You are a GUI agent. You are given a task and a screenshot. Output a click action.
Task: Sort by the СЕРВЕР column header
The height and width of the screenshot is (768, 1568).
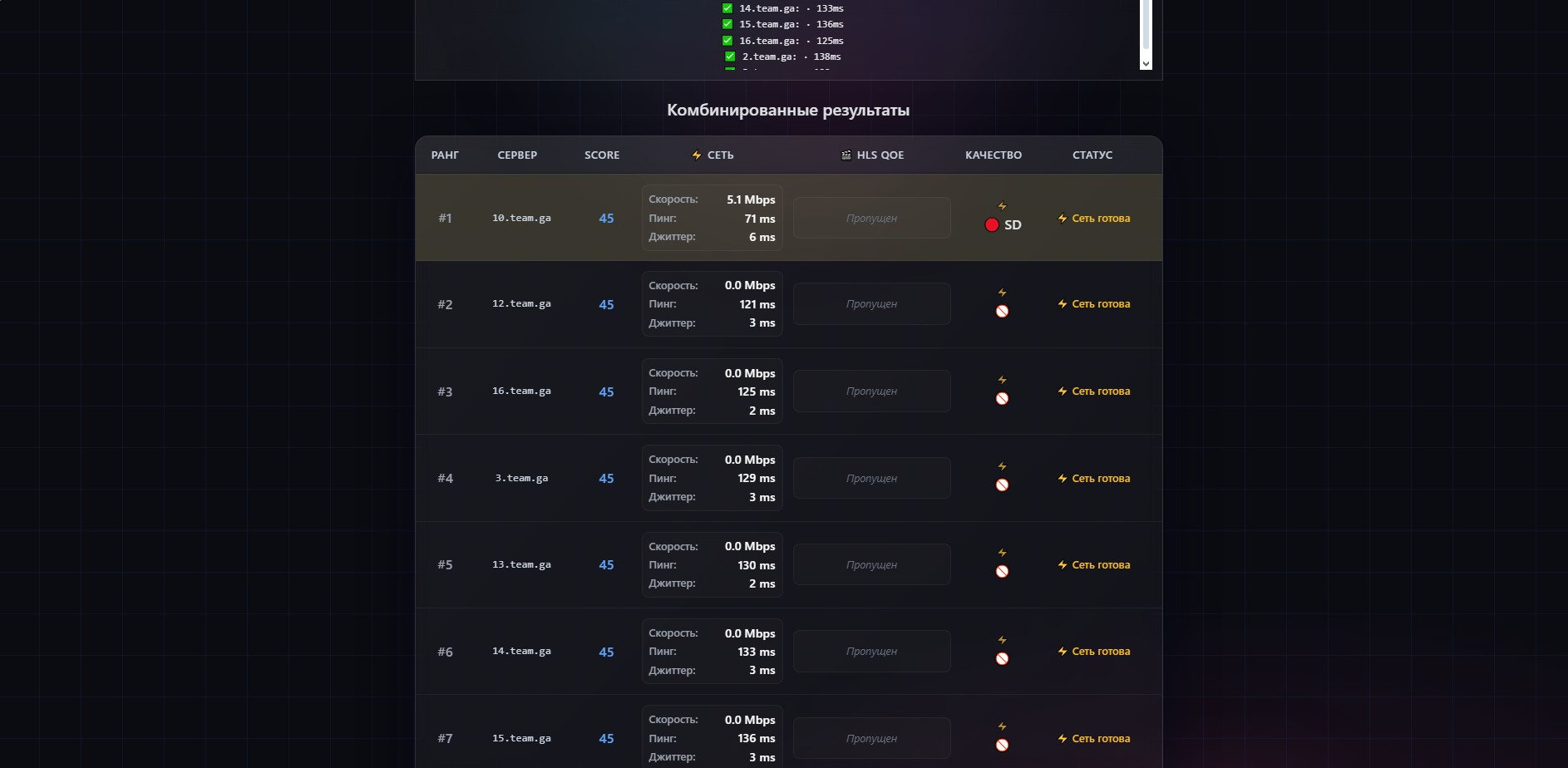517,155
